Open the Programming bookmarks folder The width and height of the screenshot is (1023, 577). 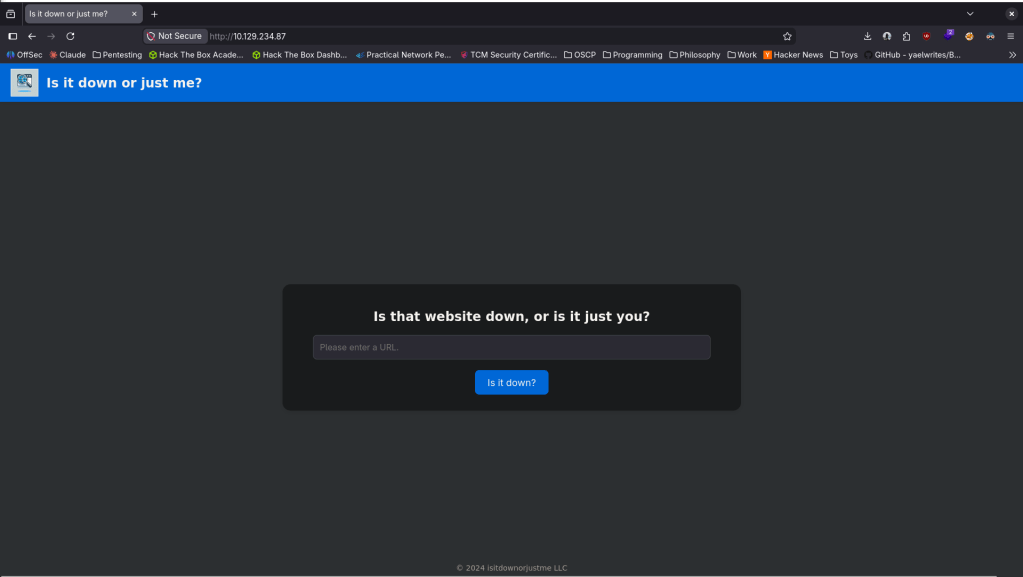632,55
